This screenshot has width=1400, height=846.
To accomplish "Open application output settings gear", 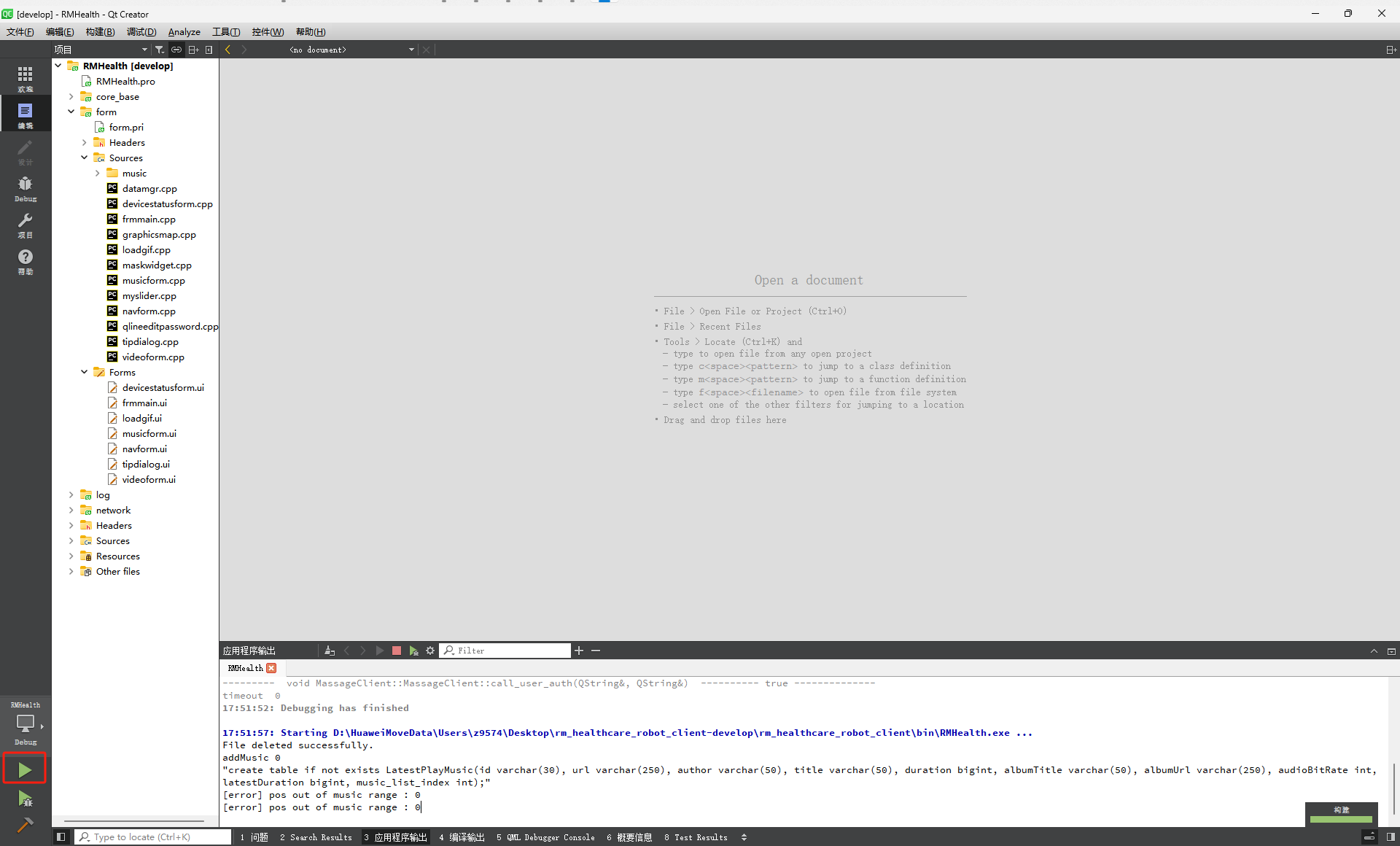I will (430, 651).
